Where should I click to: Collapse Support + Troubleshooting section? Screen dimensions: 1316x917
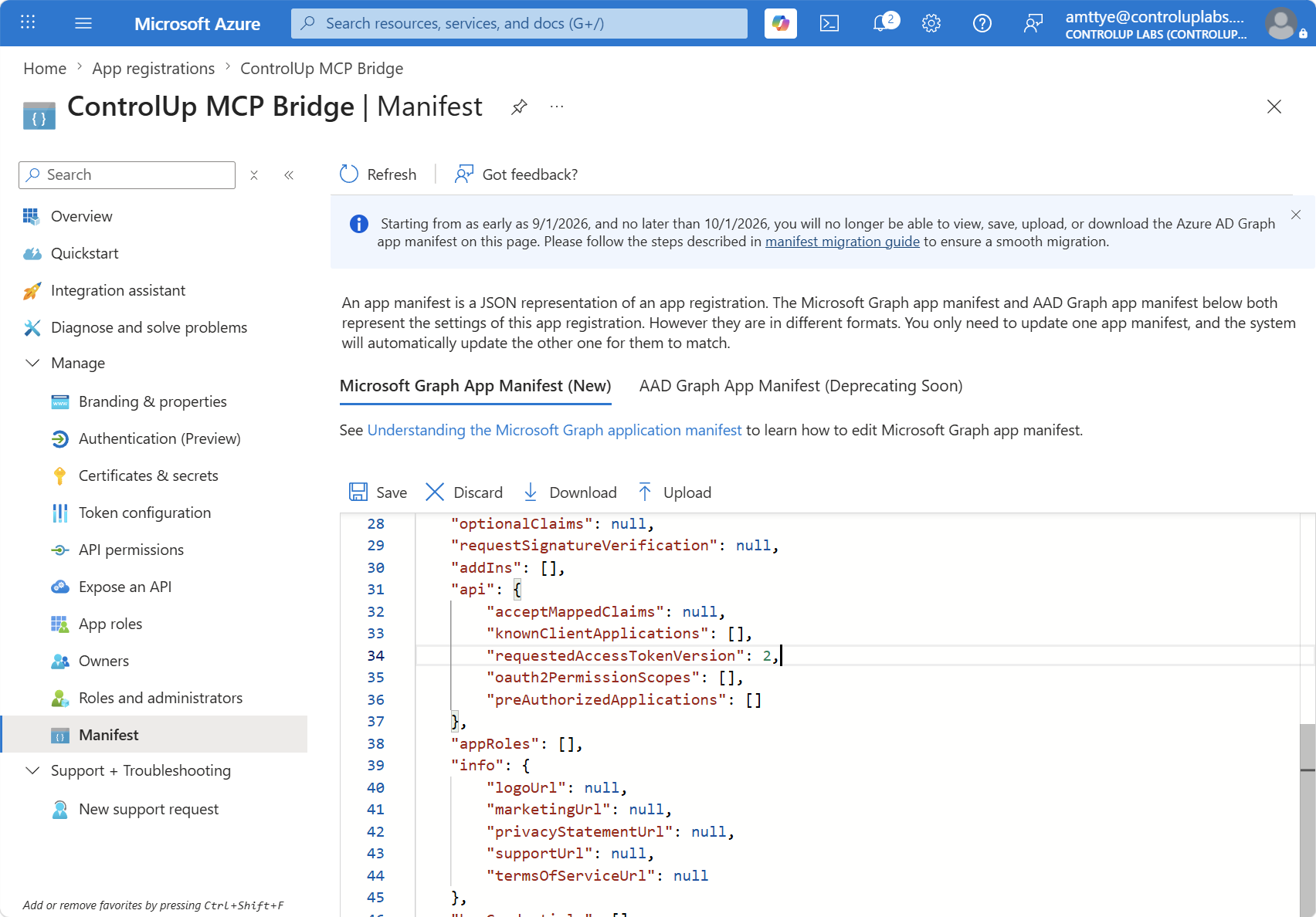(x=32, y=770)
